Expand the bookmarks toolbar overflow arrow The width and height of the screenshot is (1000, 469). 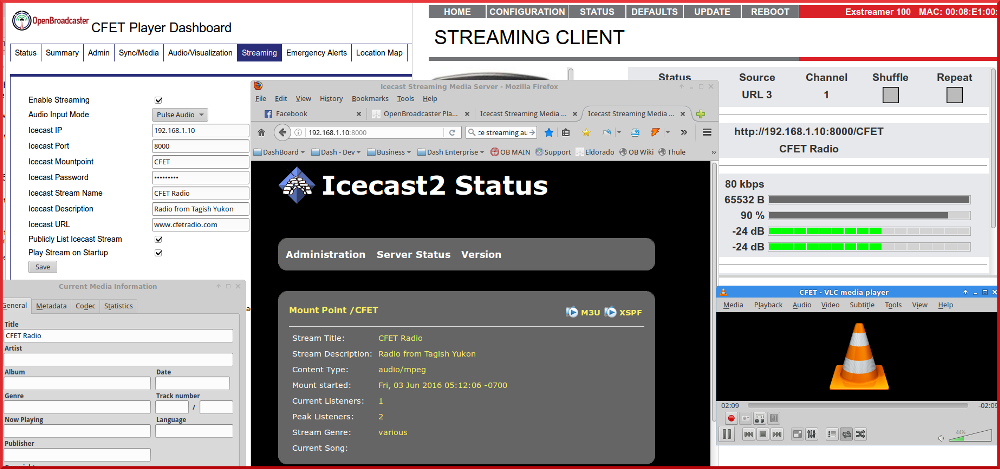tap(714, 153)
